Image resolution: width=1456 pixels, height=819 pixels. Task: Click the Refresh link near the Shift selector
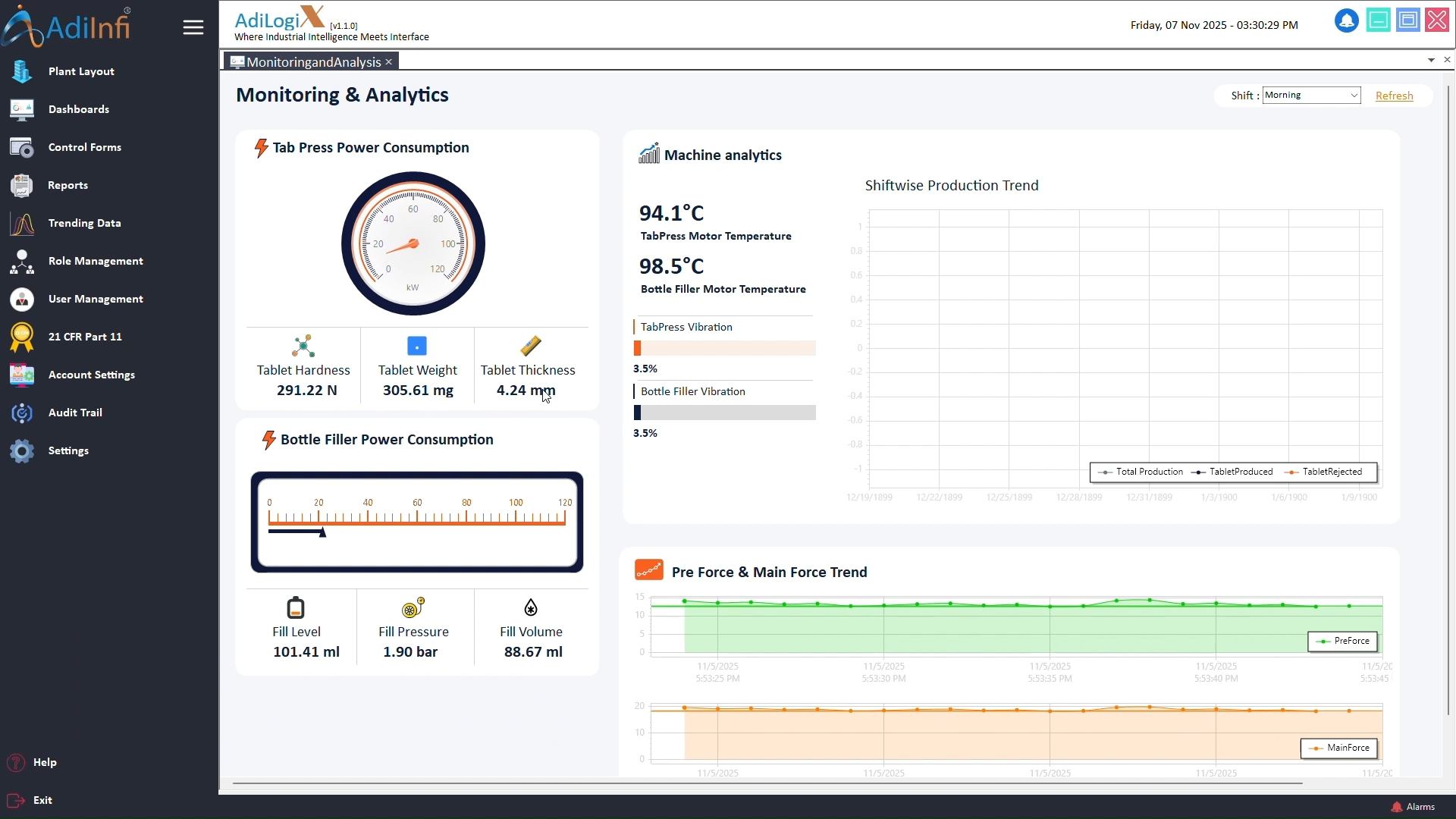1394,96
